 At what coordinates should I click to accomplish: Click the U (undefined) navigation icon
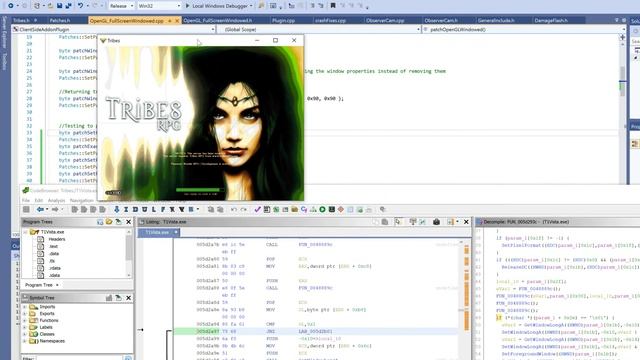coord(144,209)
